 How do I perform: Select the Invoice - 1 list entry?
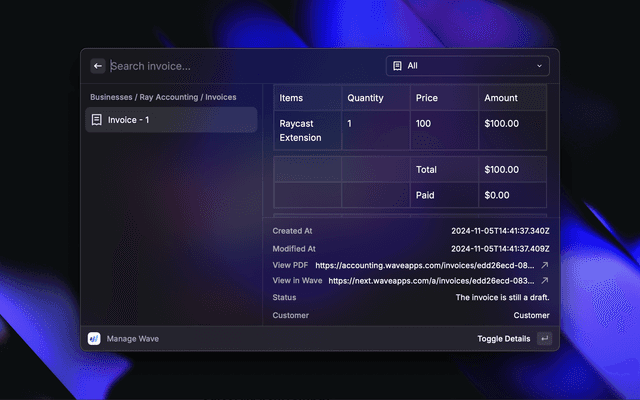point(170,120)
